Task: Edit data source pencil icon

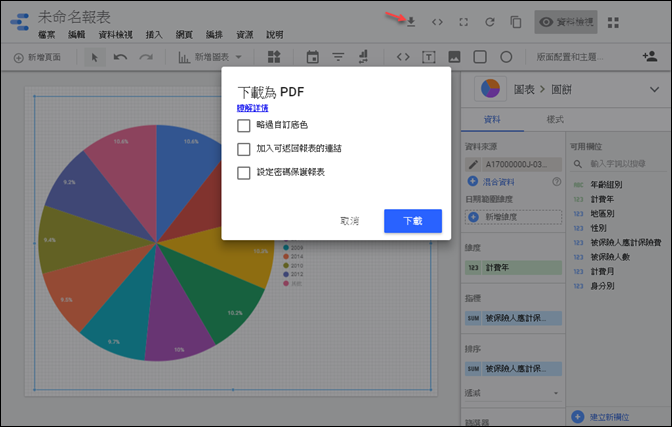Action: tap(473, 164)
